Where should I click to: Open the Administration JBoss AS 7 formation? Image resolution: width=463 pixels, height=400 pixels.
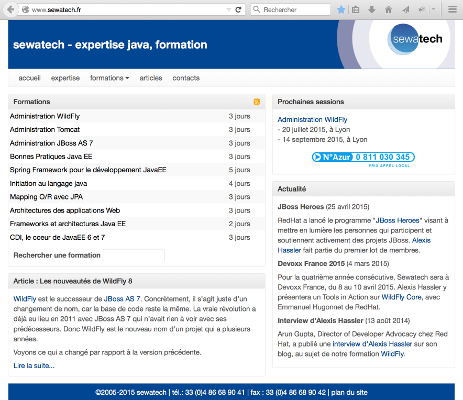click(137, 143)
